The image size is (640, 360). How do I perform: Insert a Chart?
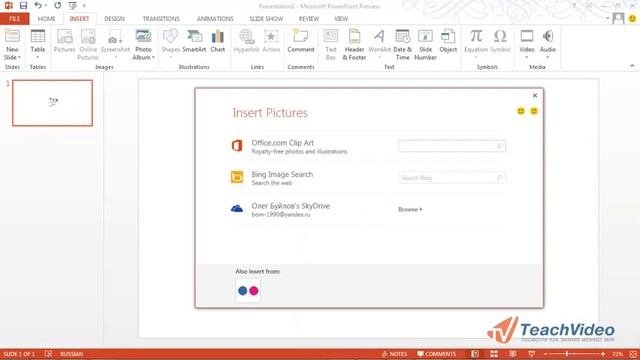click(218, 41)
